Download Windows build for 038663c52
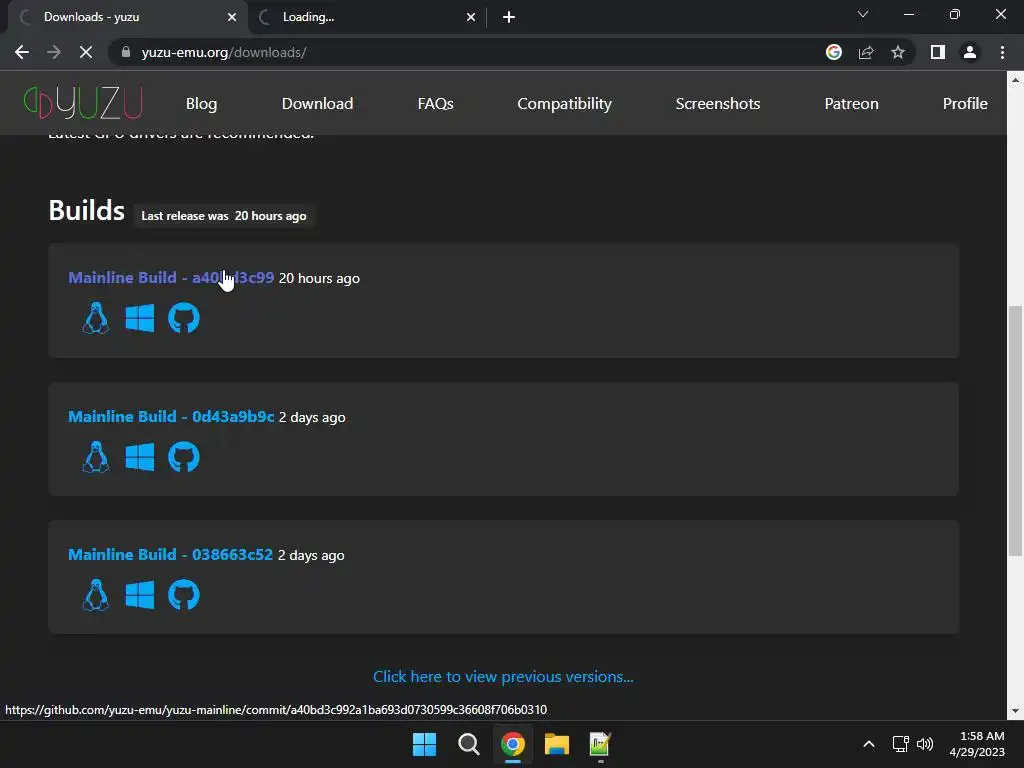The image size is (1024, 768). point(140,595)
